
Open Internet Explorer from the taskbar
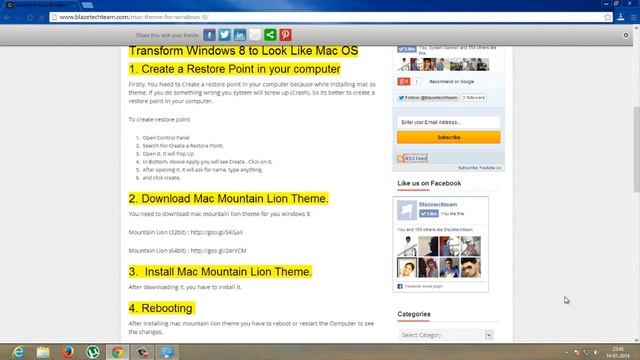[18, 352]
